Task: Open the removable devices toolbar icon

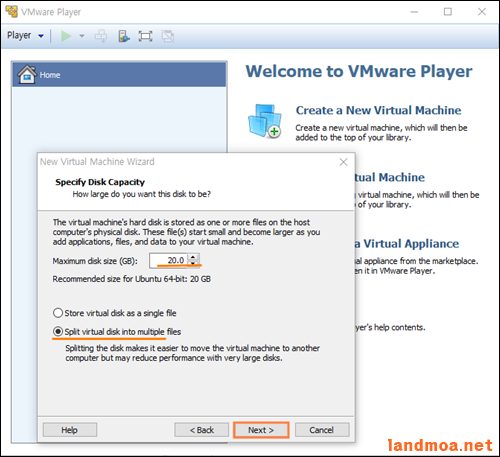Action: [124, 36]
